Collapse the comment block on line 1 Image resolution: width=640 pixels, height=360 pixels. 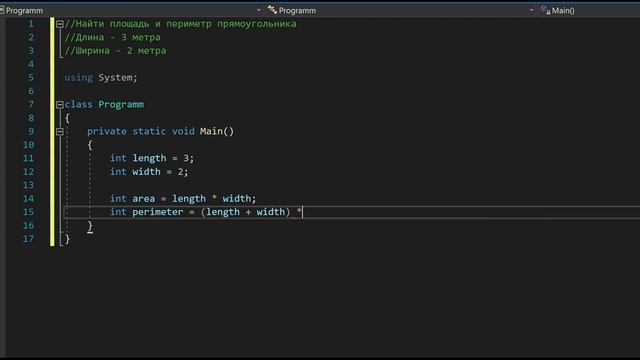click(60, 24)
